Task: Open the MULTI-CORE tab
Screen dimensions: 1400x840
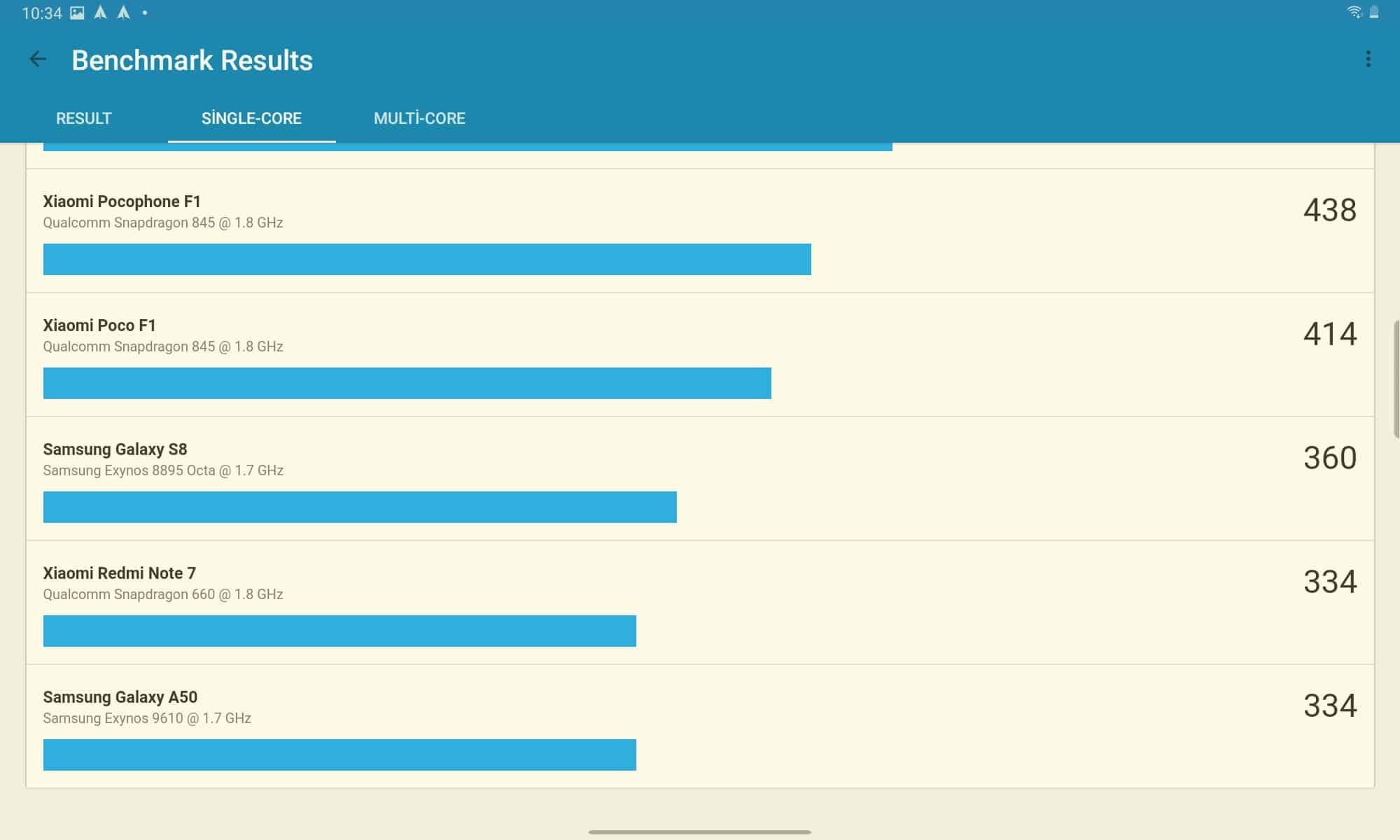Action: [x=419, y=118]
